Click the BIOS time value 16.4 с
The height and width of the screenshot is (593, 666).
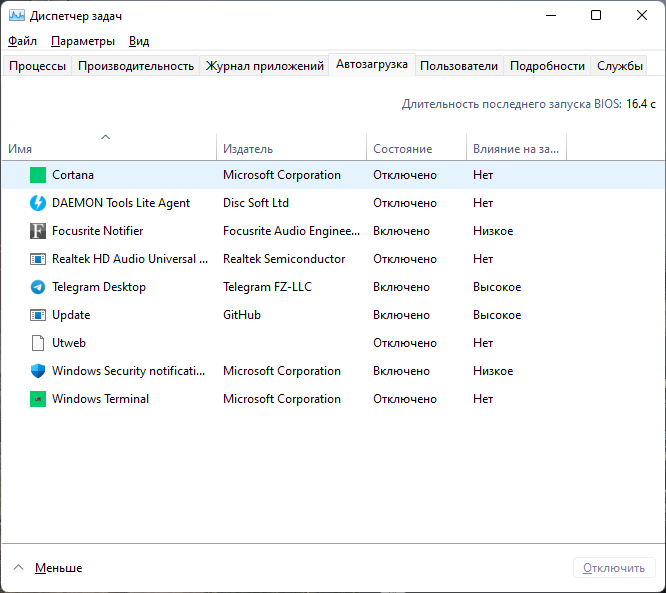tap(641, 104)
